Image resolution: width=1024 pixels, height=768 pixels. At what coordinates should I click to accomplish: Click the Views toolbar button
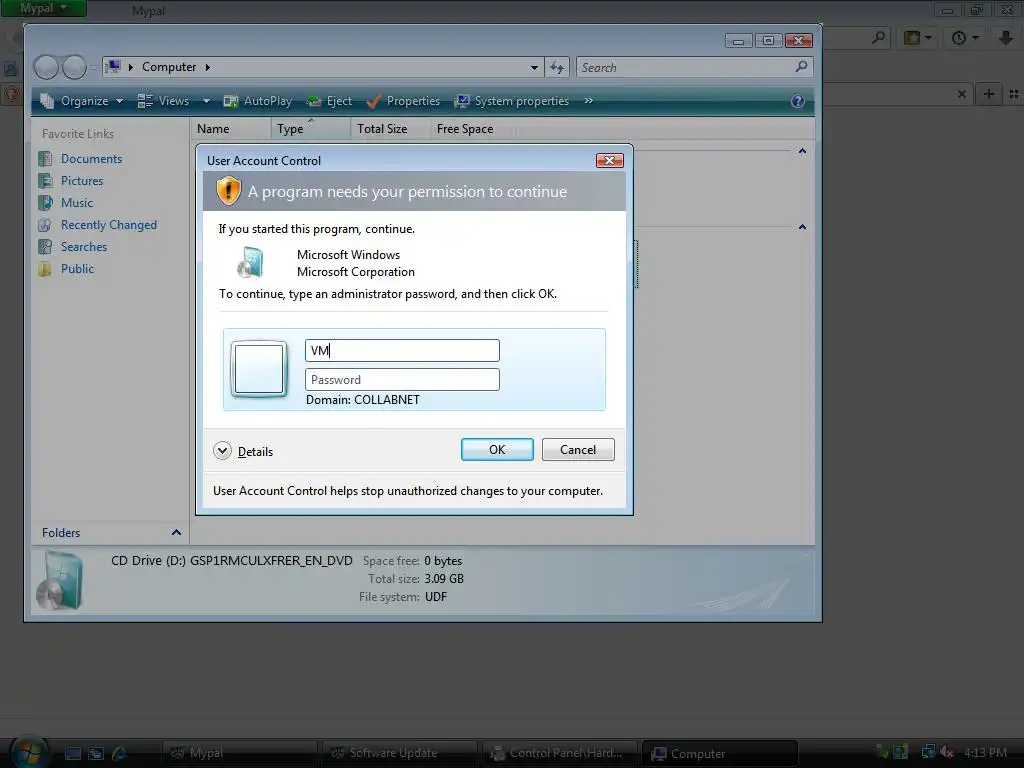(164, 101)
